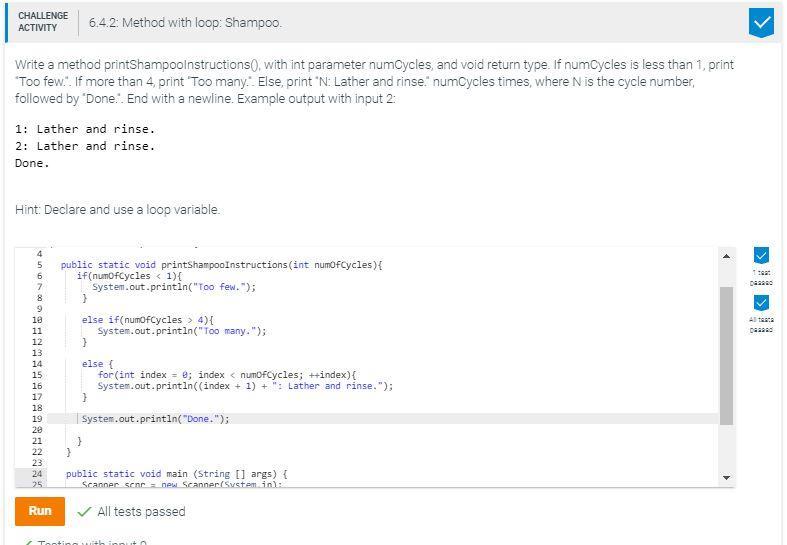The height and width of the screenshot is (545, 787).
Task: Click line number 5 in gutter
Action: pyautogui.click(x=40, y=265)
